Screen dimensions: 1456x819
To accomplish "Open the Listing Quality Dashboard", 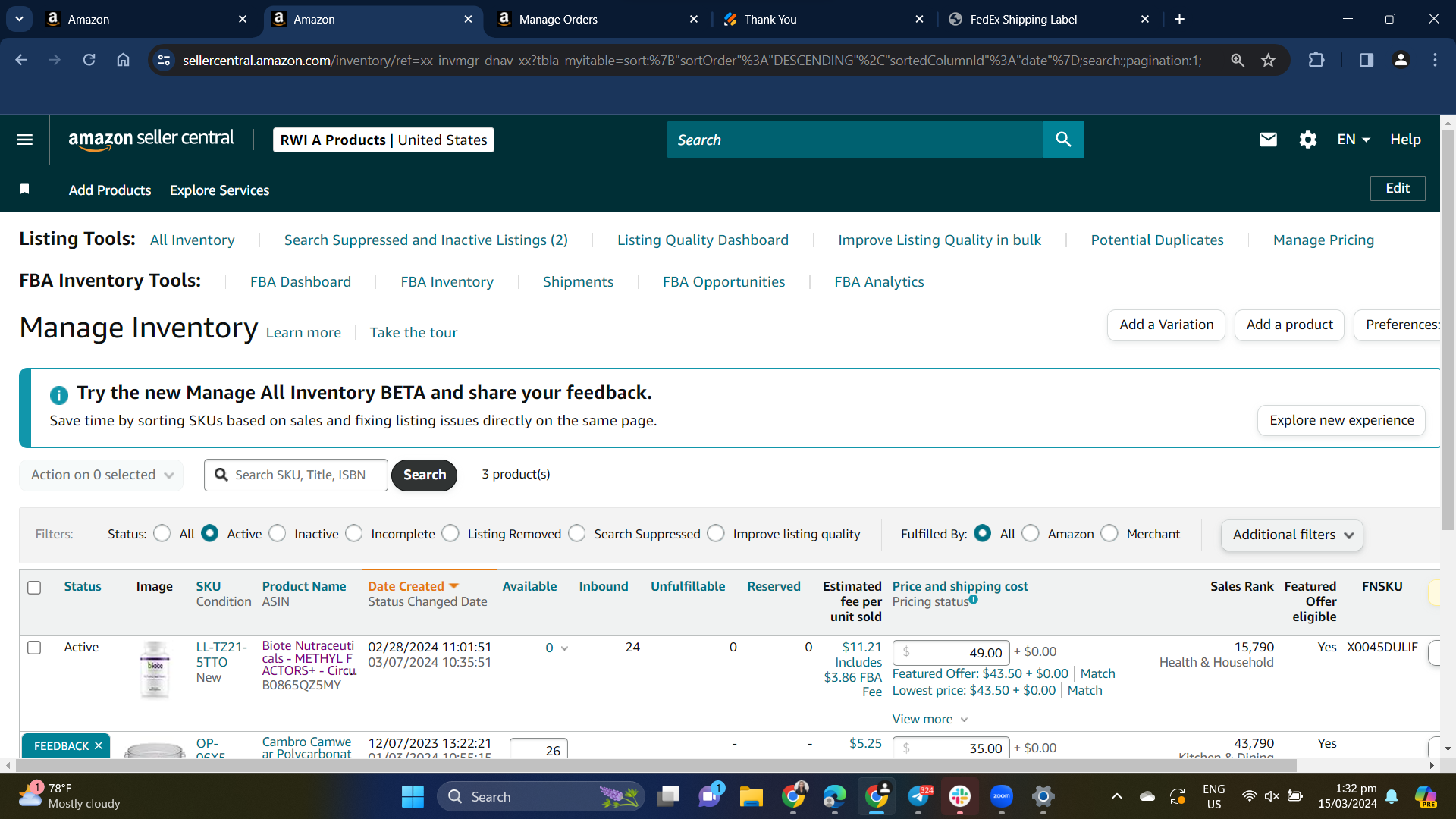I will (703, 240).
